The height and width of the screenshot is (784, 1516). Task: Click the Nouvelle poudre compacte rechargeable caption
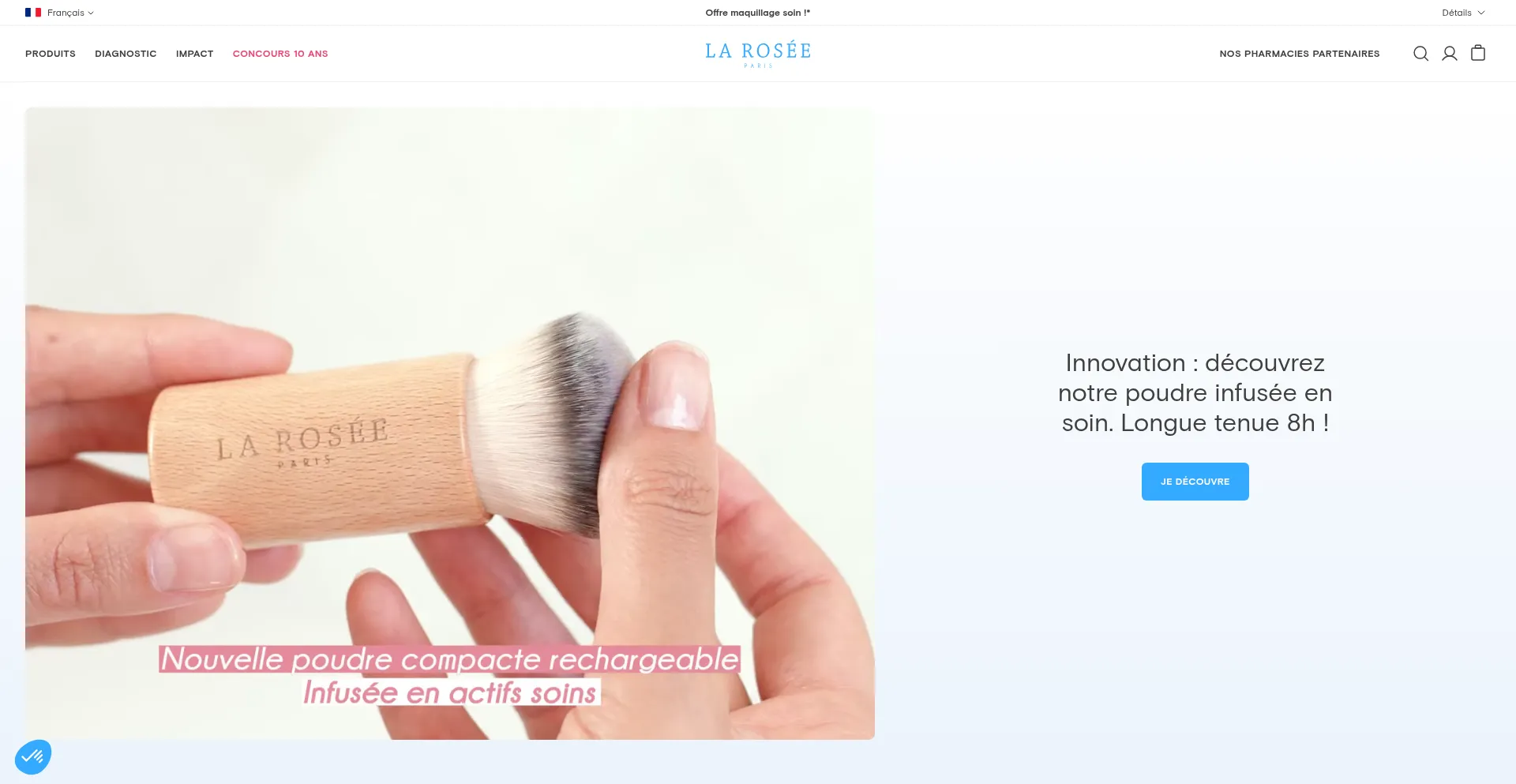449,659
